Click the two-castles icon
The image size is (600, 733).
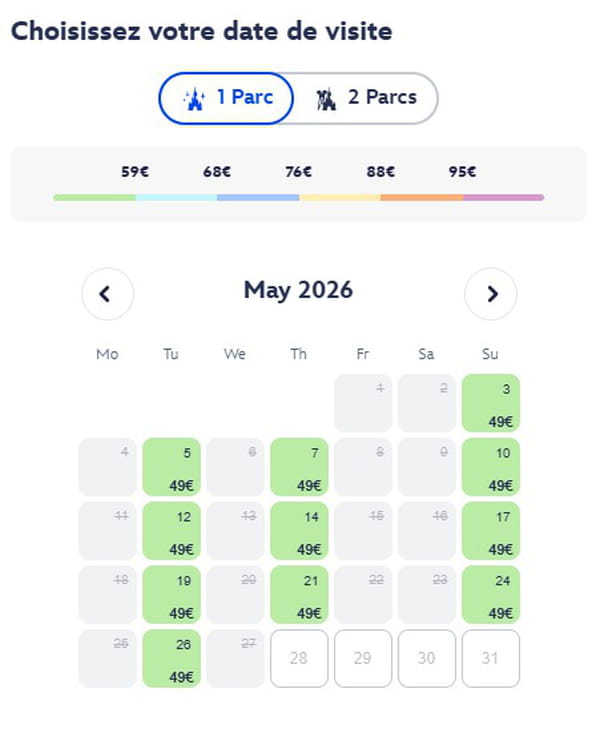point(326,98)
